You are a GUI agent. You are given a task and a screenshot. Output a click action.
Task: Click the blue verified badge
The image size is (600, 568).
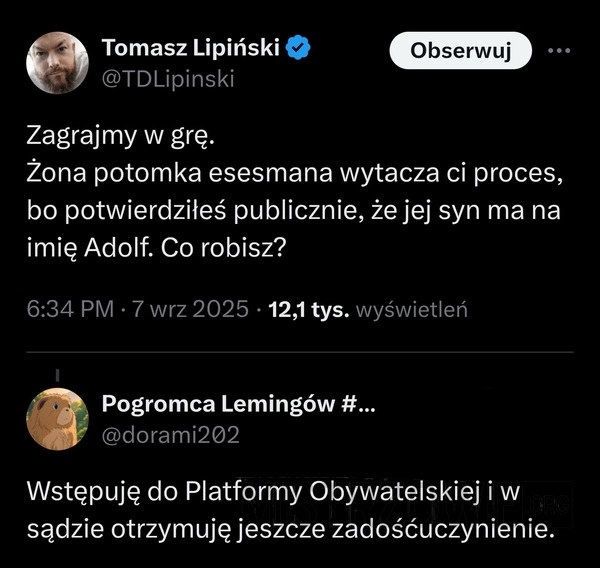point(298,48)
